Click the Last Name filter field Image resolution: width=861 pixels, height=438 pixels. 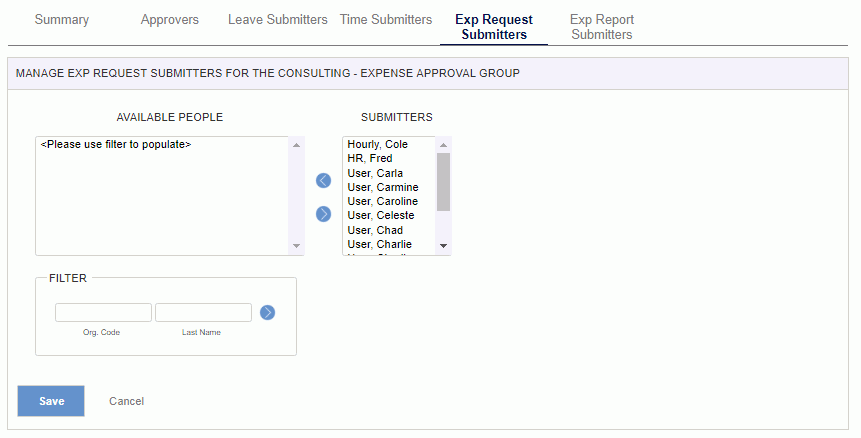(x=203, y=313)
